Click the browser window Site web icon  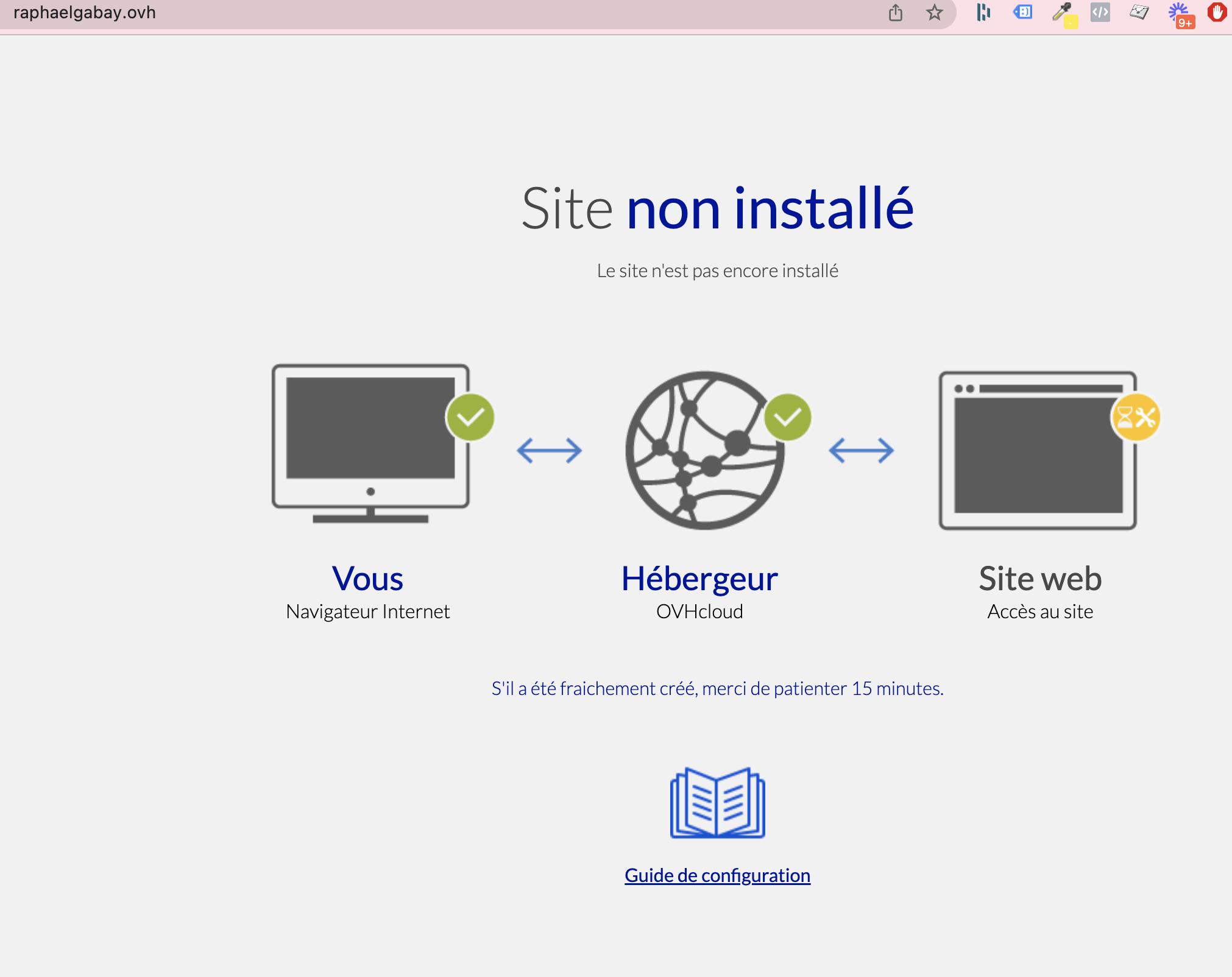pyautogui.click(x=1038, y=450)
